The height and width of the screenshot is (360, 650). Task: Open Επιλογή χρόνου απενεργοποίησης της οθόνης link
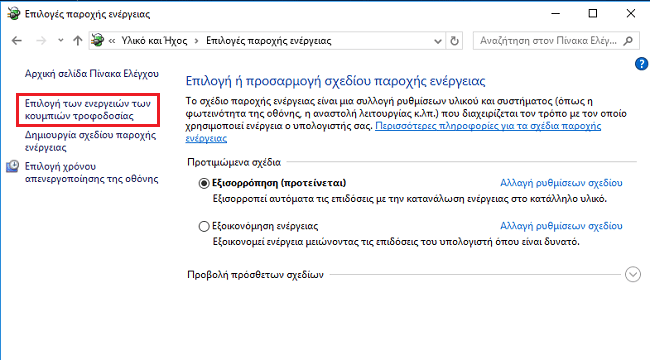(92, 173)
